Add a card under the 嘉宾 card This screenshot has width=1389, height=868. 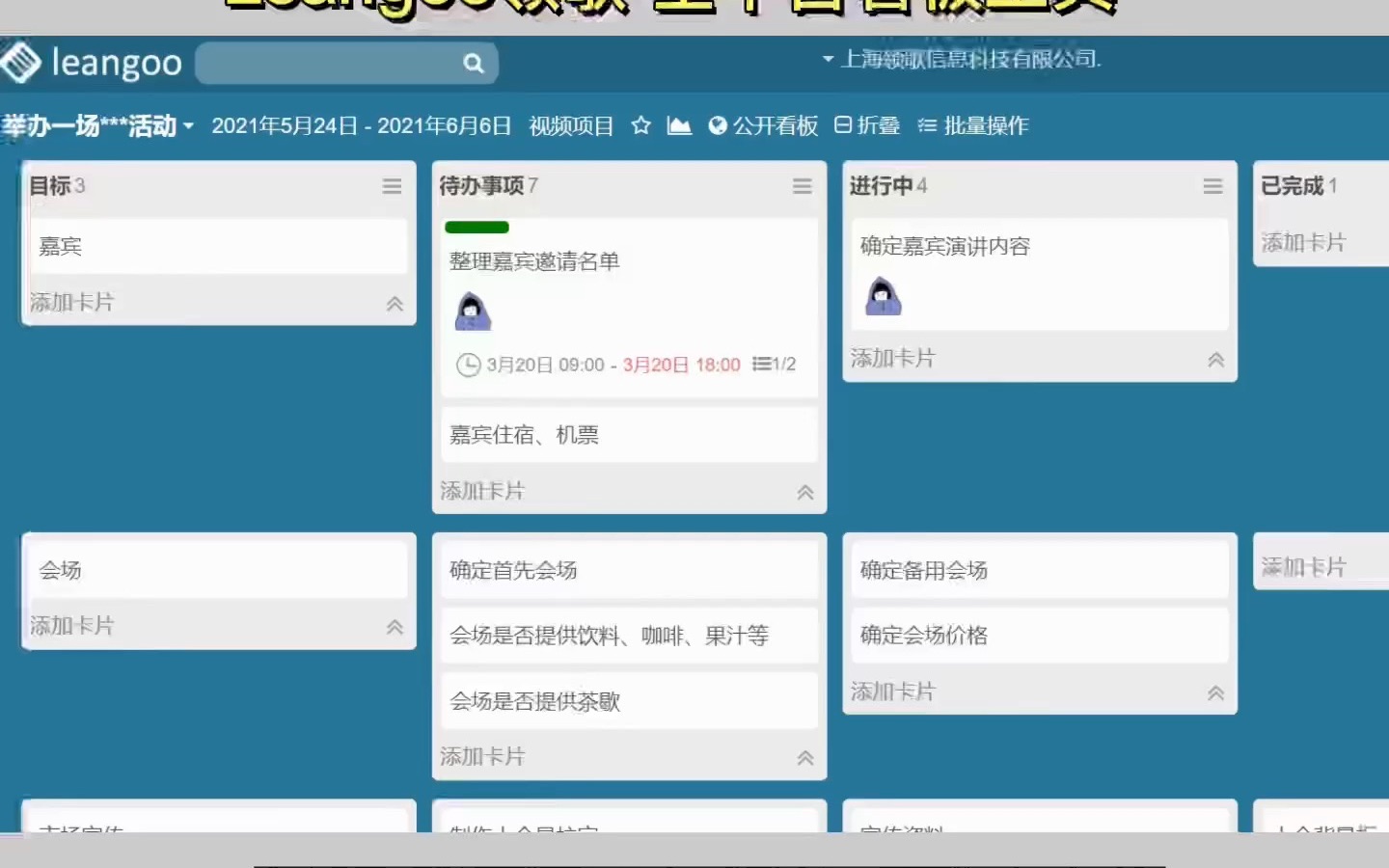[72, 303]
